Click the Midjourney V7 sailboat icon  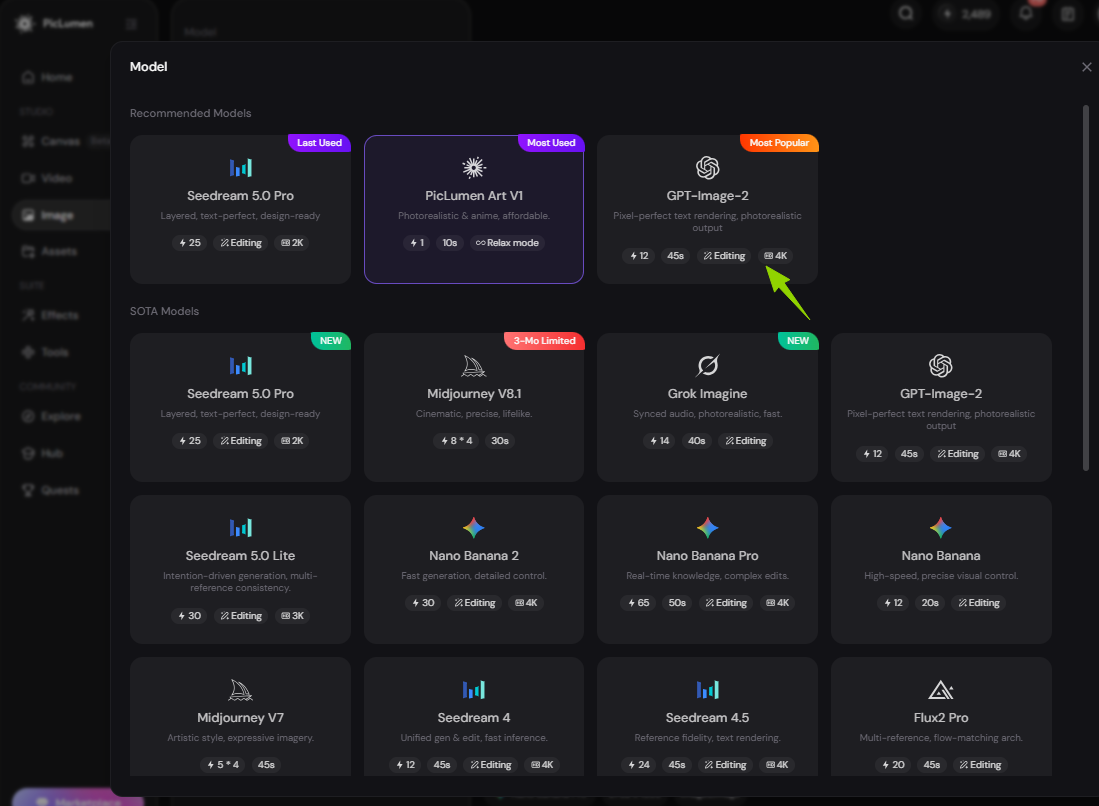(240, 690)
